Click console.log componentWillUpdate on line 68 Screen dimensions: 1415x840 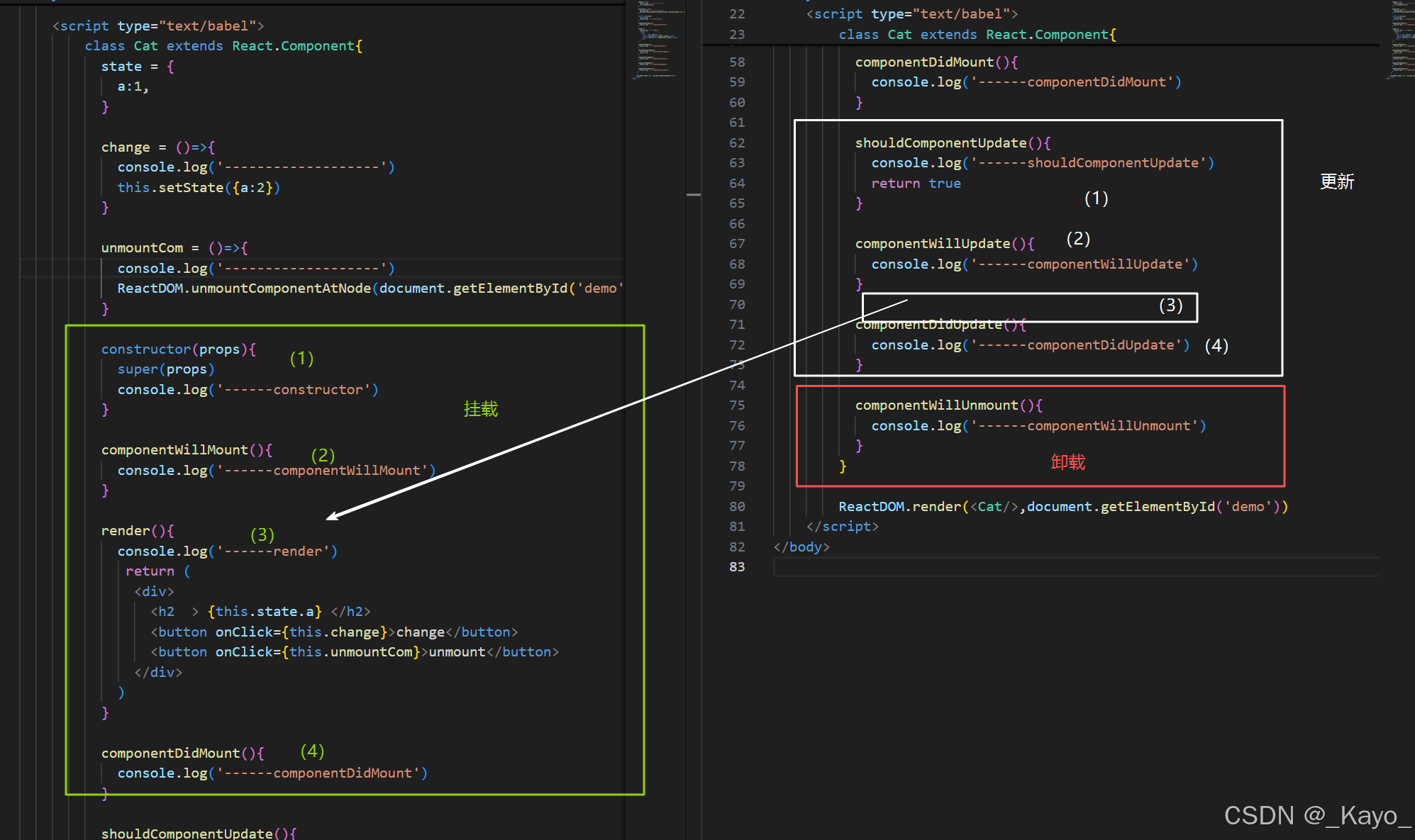coord(1035,264)
